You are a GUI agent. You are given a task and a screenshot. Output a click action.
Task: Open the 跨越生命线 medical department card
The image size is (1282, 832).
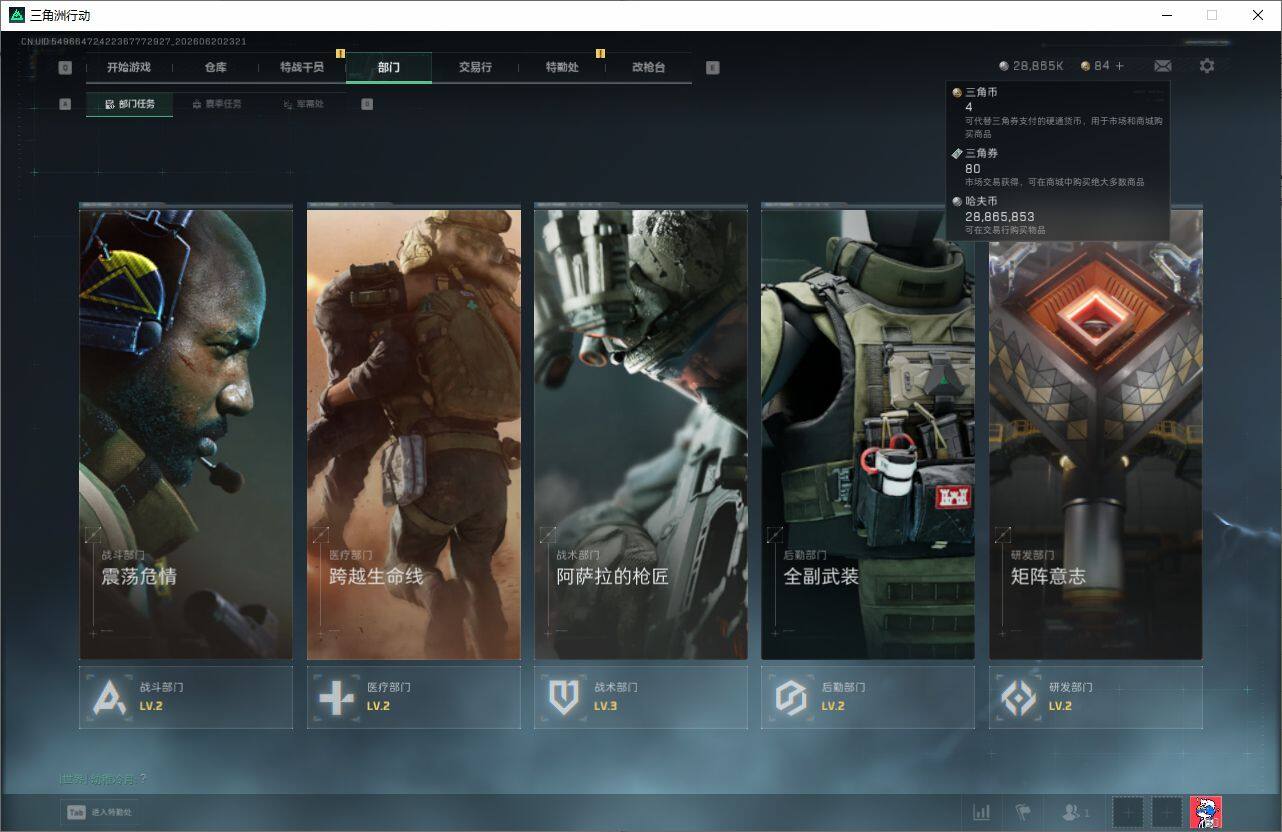point(414,432)
